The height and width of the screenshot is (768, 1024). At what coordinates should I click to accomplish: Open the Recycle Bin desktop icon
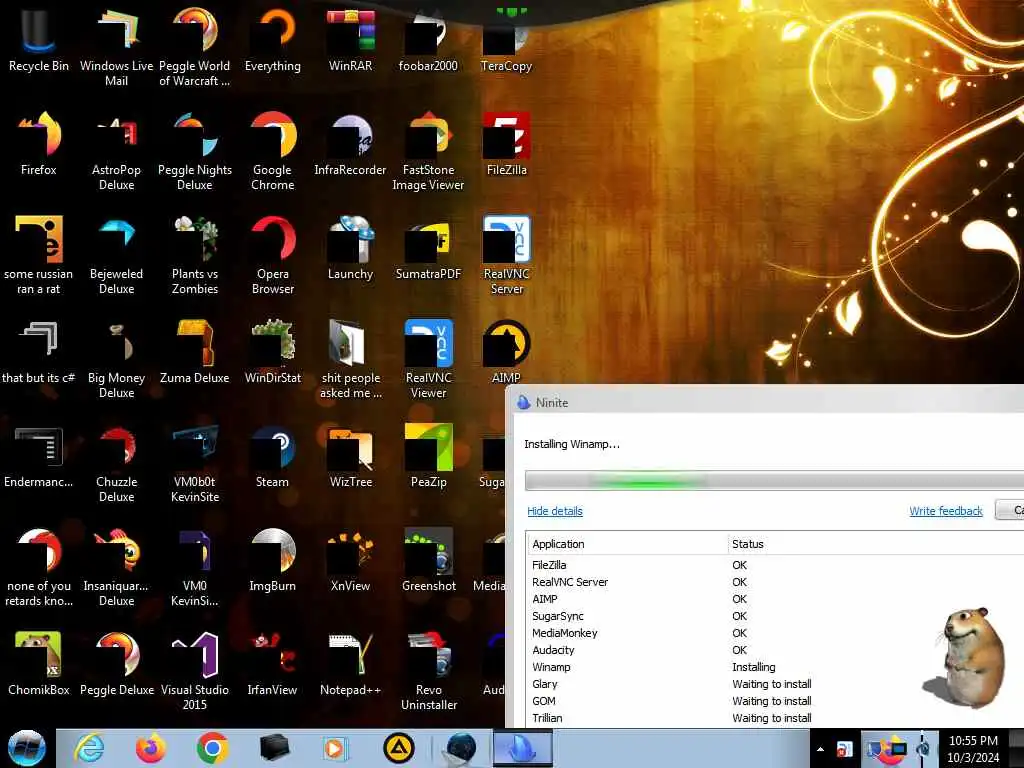click(x=39, y=39)
